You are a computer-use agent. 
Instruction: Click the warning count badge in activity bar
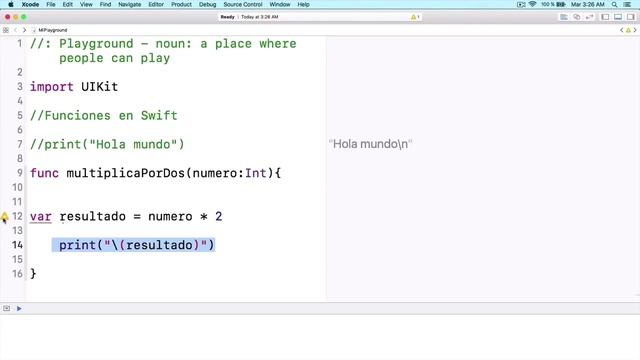[x=415, y=17]
